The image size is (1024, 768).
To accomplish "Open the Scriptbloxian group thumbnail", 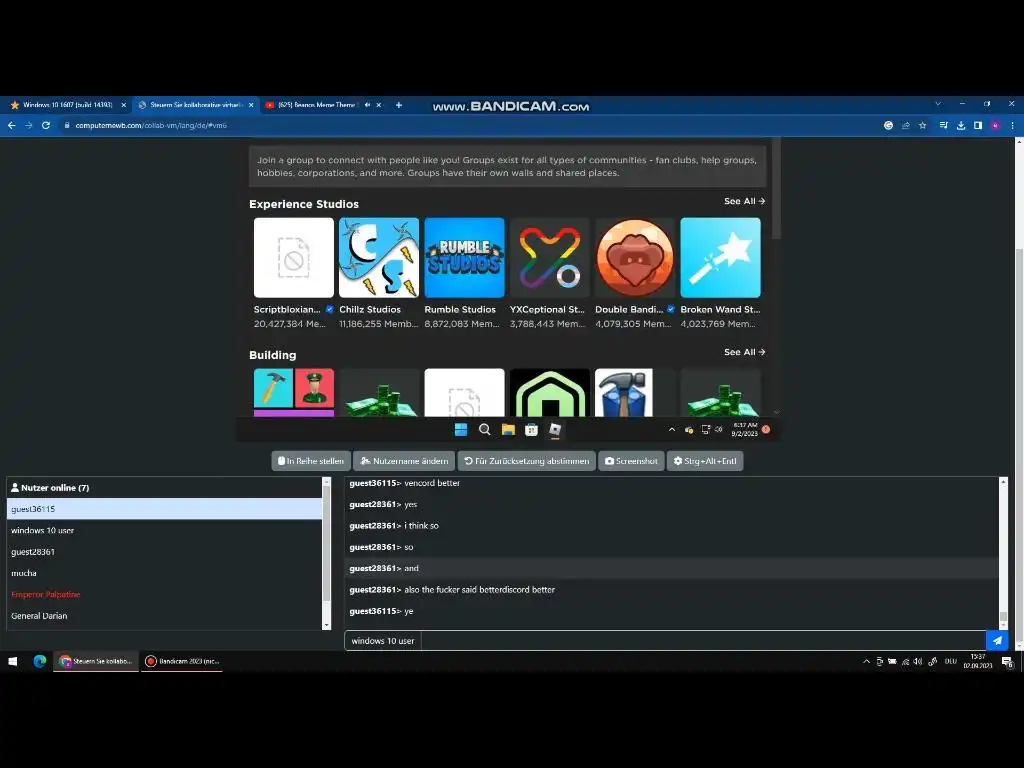I will (x=294, y=258).
